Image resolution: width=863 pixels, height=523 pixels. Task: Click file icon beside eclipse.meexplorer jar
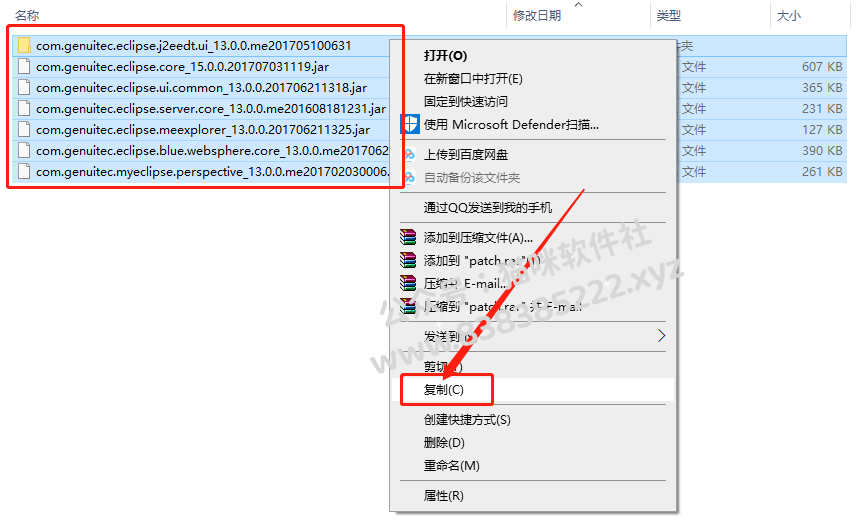[24, 129]
